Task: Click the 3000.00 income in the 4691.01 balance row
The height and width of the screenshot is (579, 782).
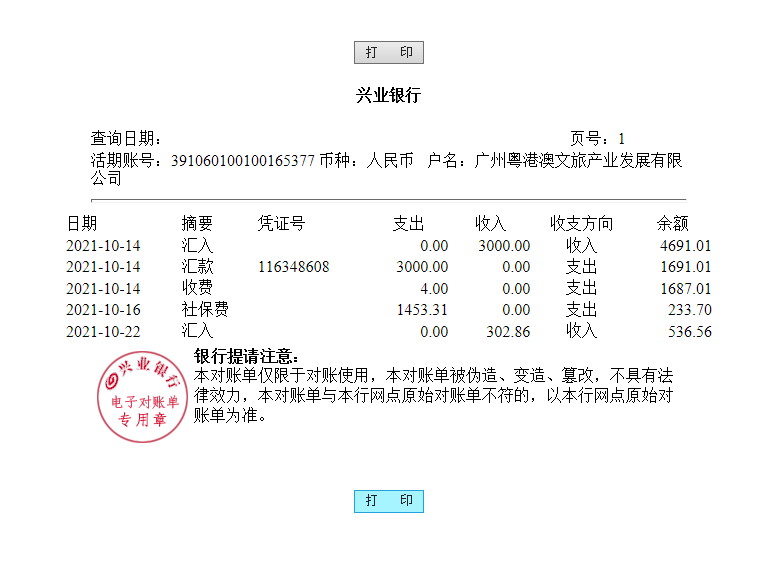Action: click(504, 245)
